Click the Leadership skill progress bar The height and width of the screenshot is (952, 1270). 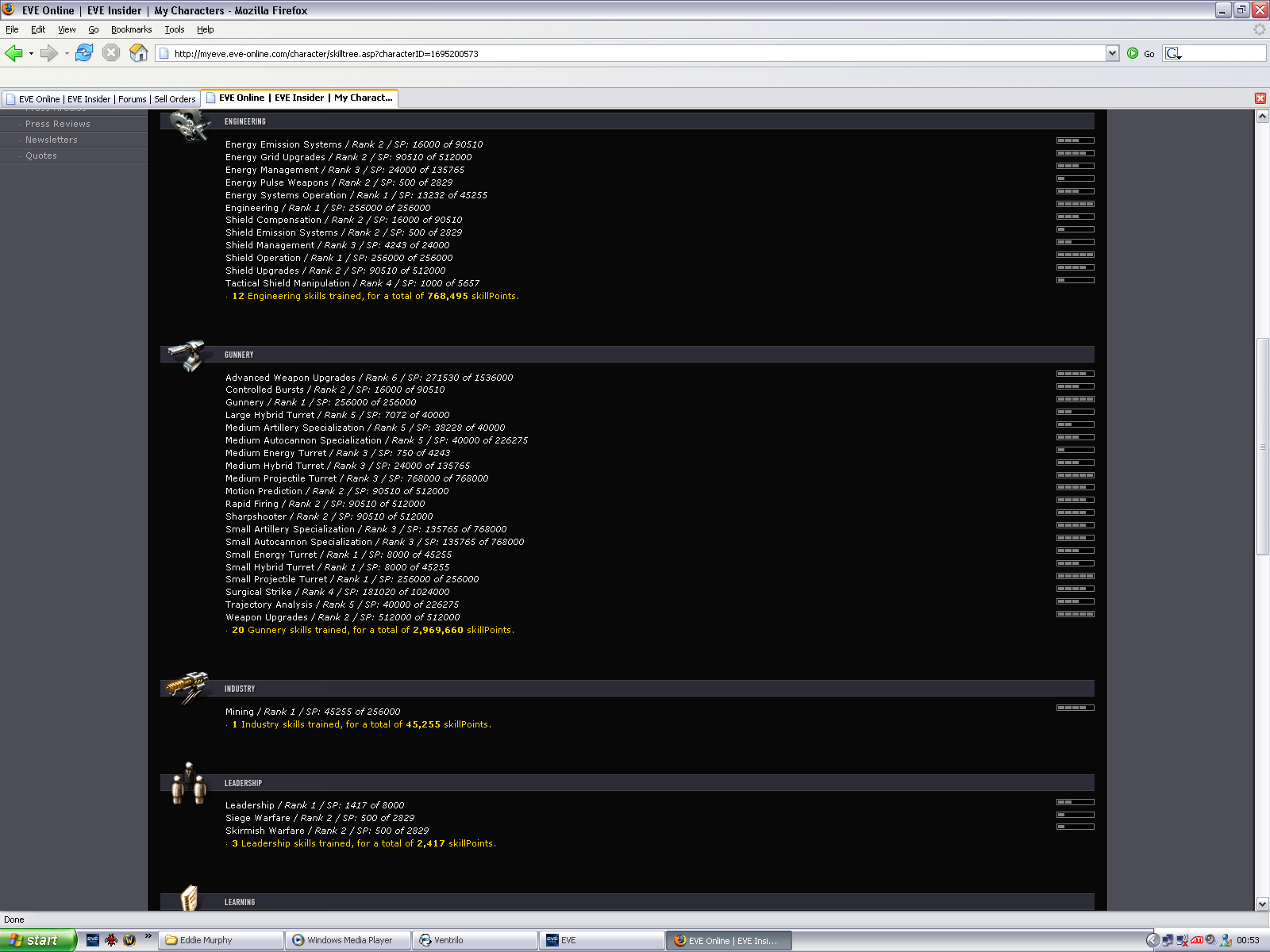pos(1076,802)
